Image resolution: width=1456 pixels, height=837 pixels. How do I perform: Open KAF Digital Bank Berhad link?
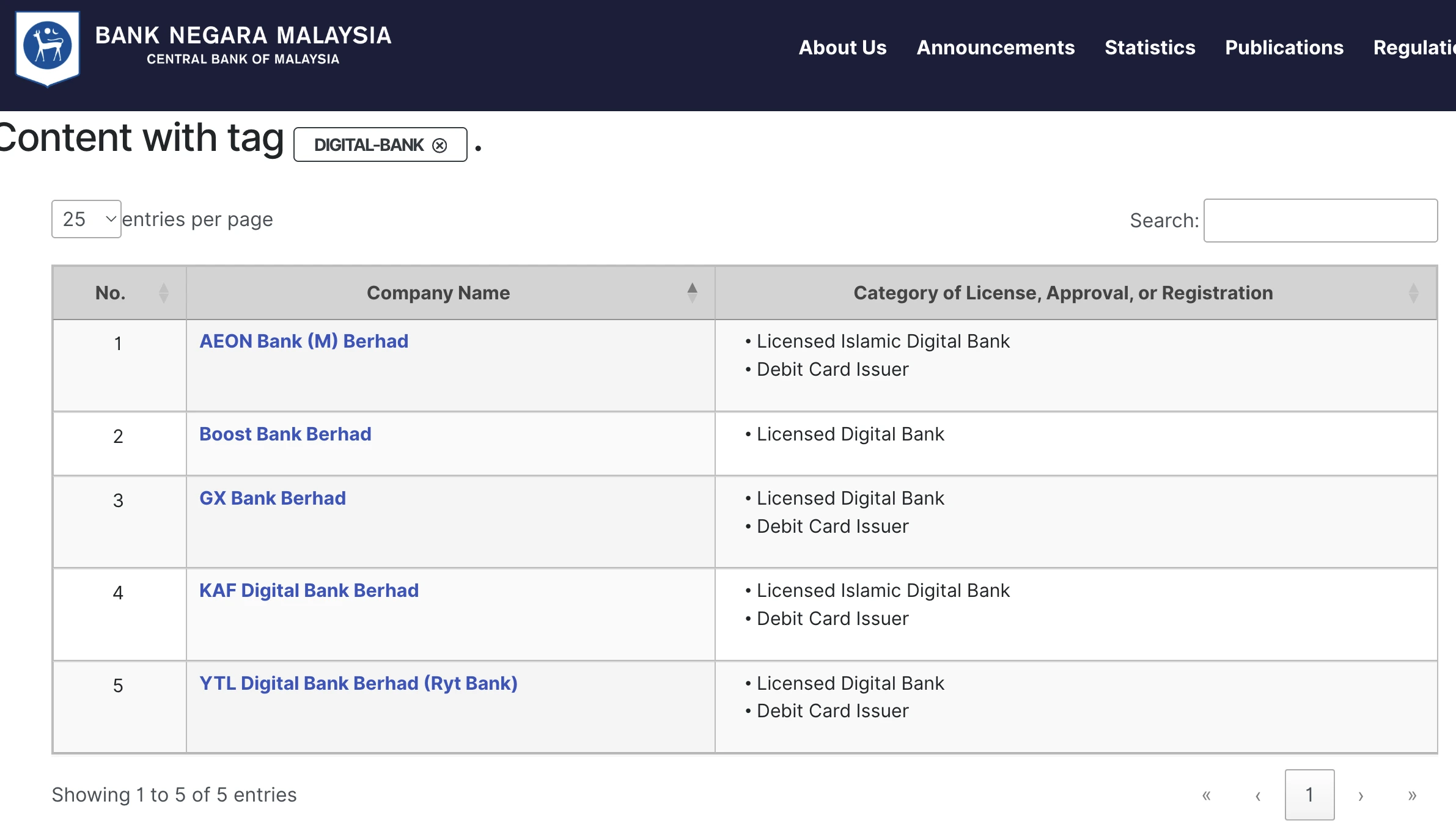309,590
